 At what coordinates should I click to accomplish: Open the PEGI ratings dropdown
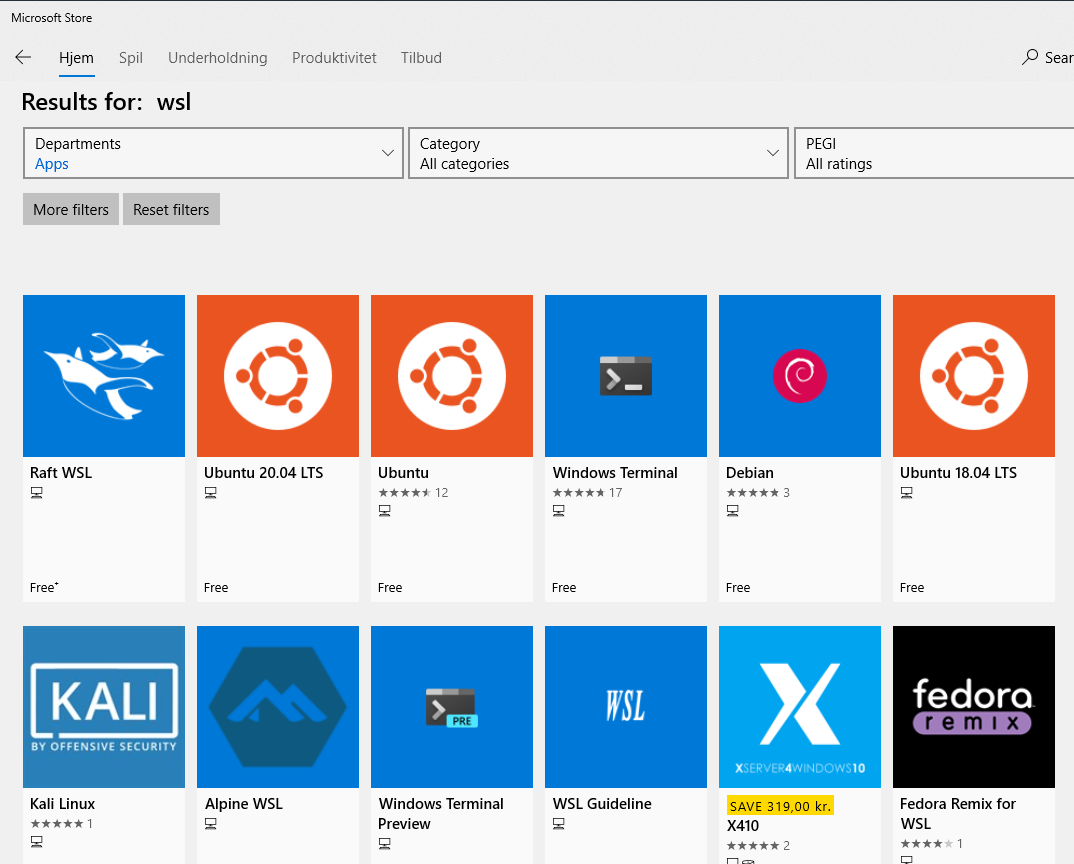pos(934,153)
